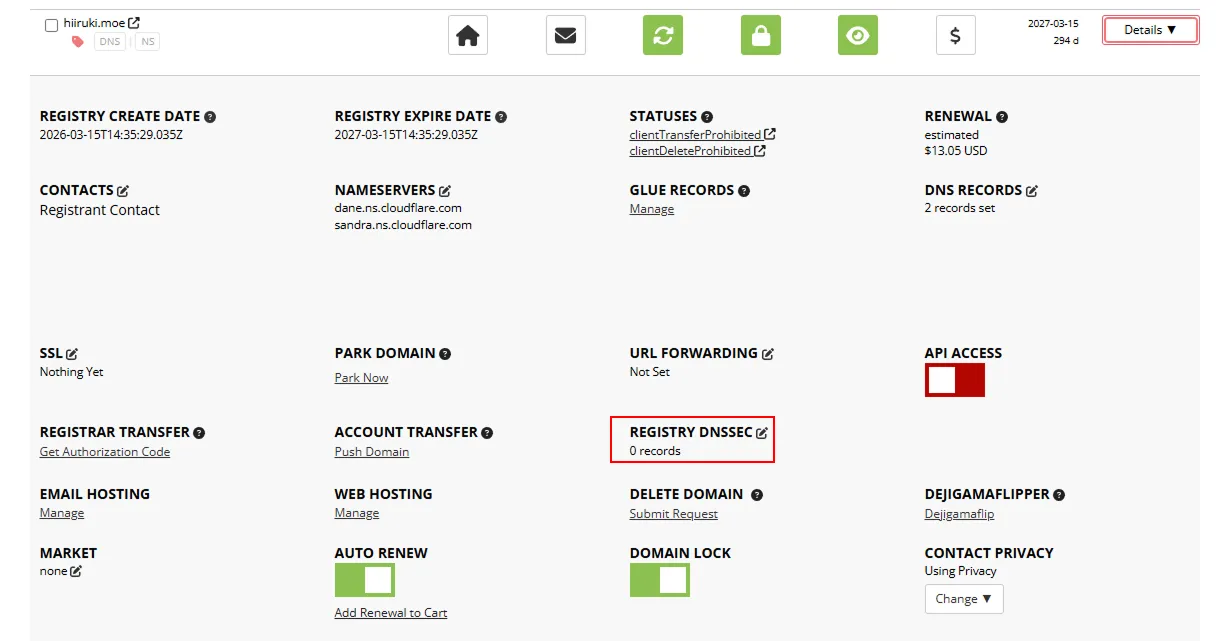Click the Registrant Contact text
The image size is (1220, 641).
[x=100, y=210]
